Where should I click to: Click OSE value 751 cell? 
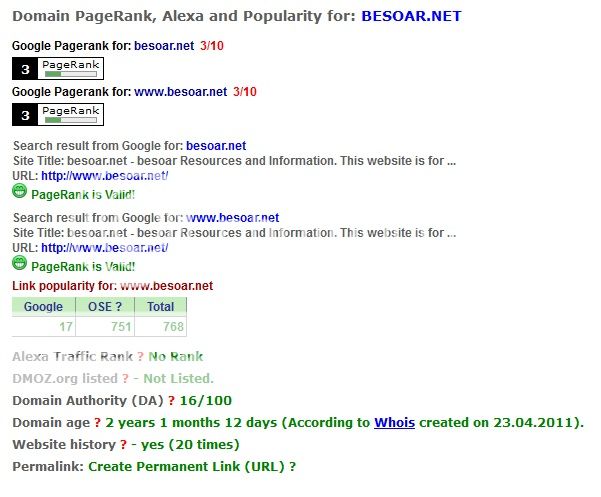click(105, 326)
